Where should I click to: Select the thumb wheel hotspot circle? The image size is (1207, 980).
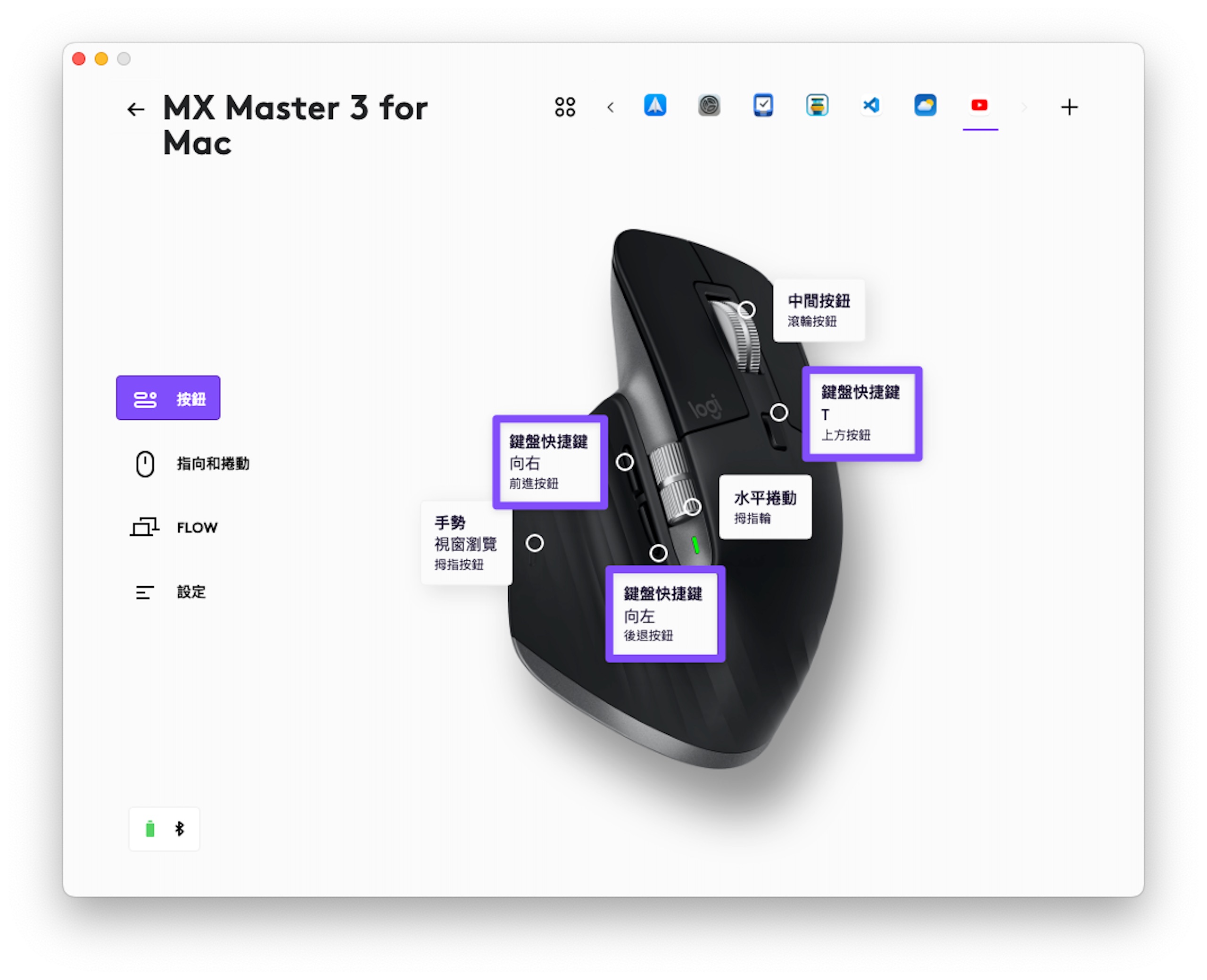(x=692, y=507)
